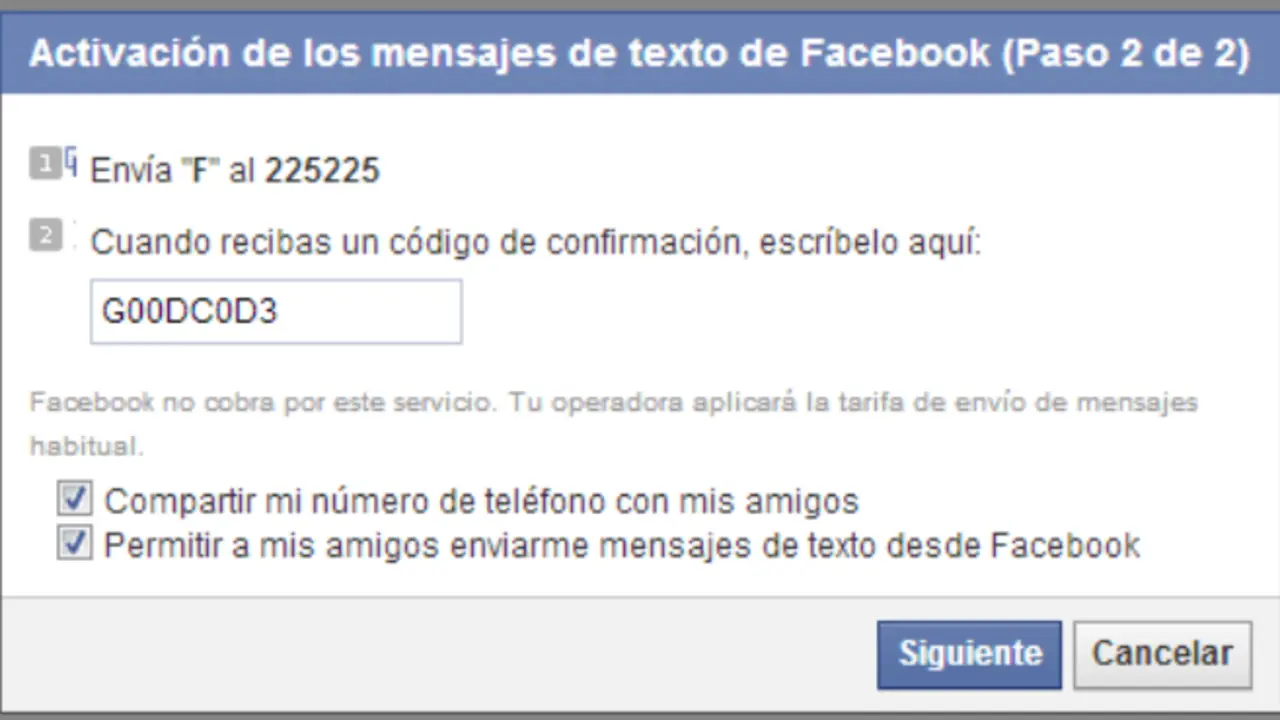Focus the confirmation code field containing G00DC0D3
This screenshot has height=720, width=1280.
click(276, 312)
